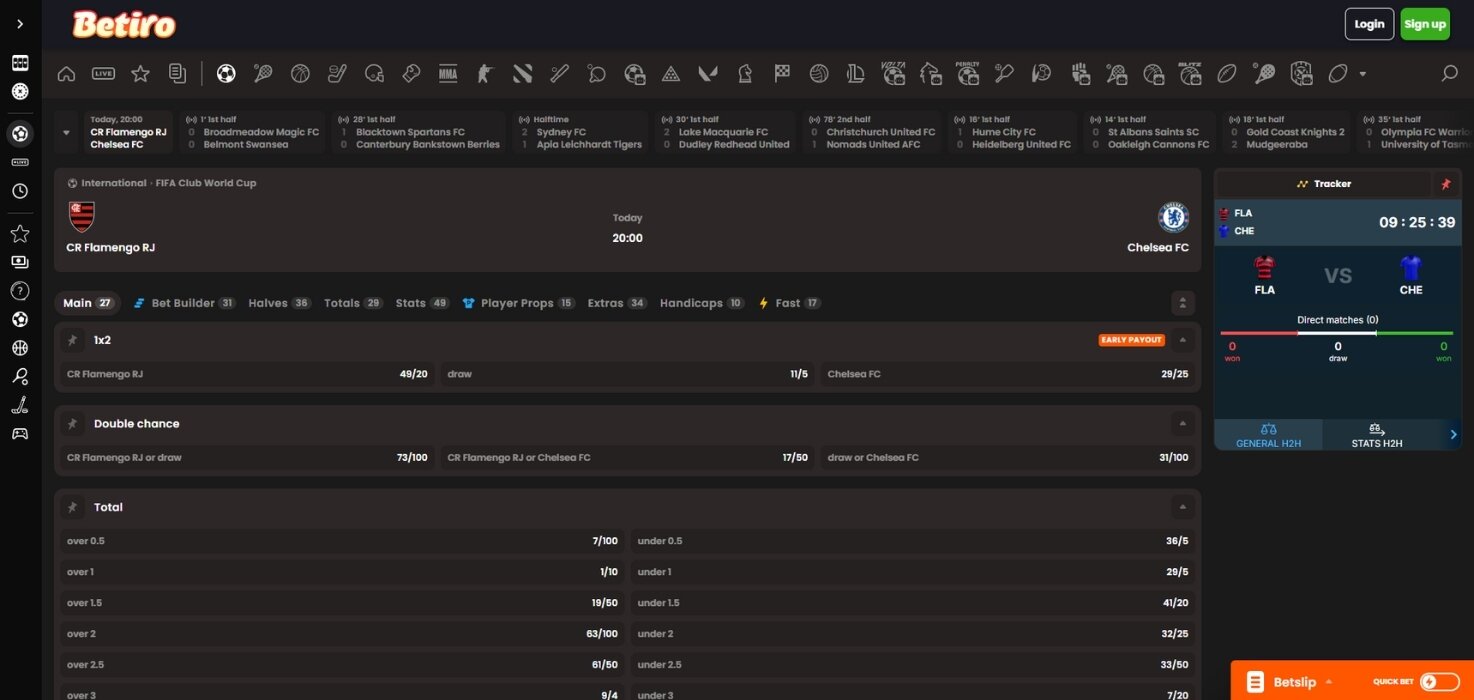Select the Dota 2 icon

522,73
